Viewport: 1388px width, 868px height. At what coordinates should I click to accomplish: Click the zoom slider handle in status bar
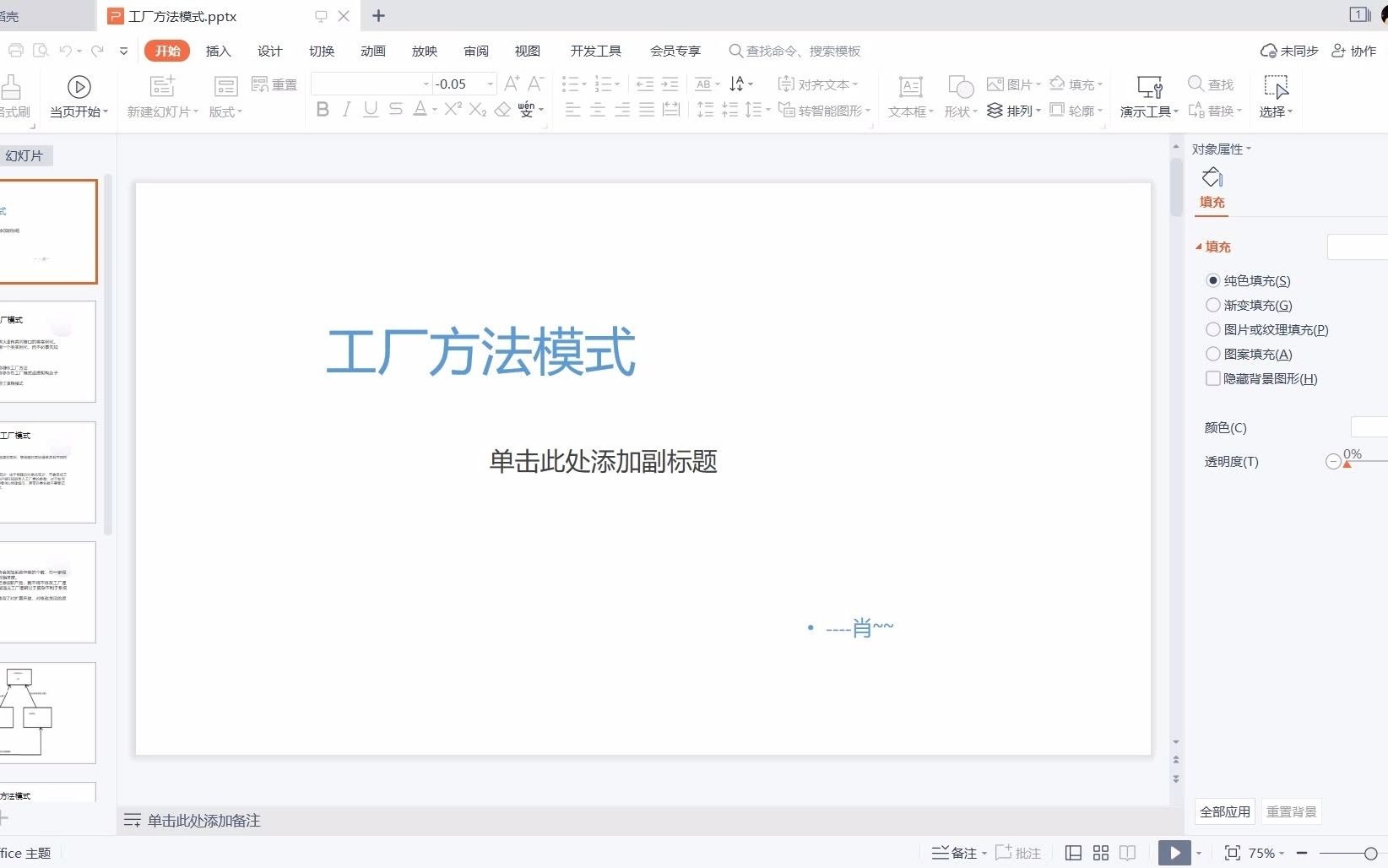click(x=1371, y=853)
